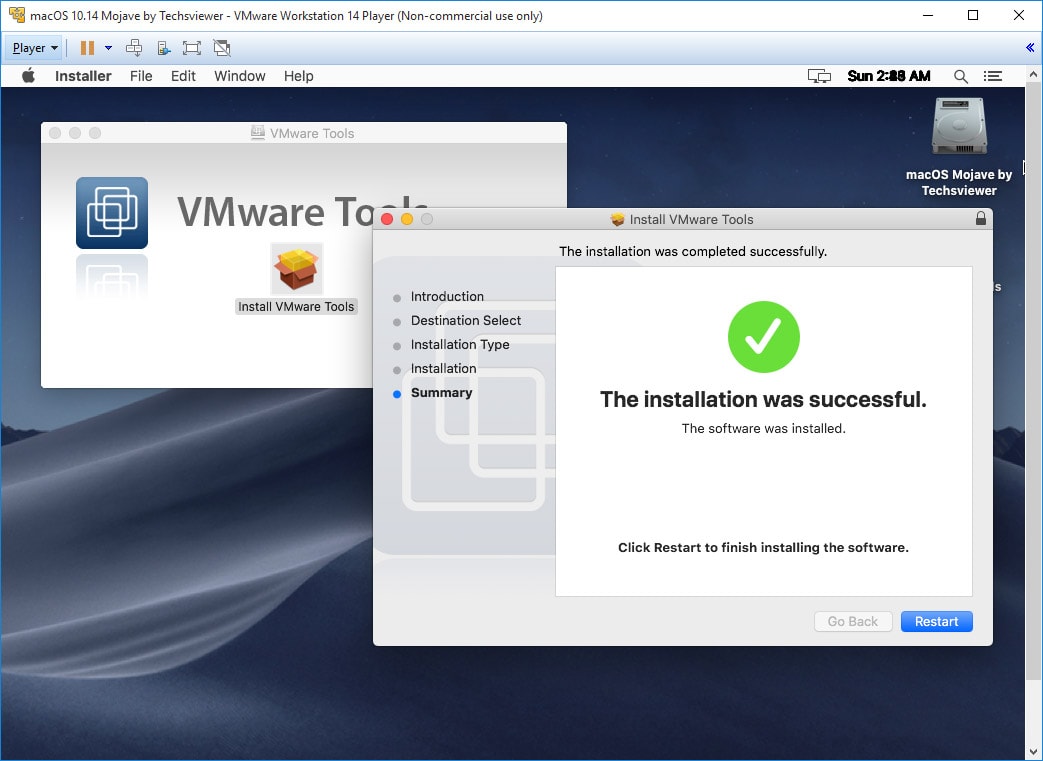The height and width of the screenshot is (761, 1043).
Task: Expand the power options arrow beside pause
Action: pyautogui.click(x=108, y=48)
